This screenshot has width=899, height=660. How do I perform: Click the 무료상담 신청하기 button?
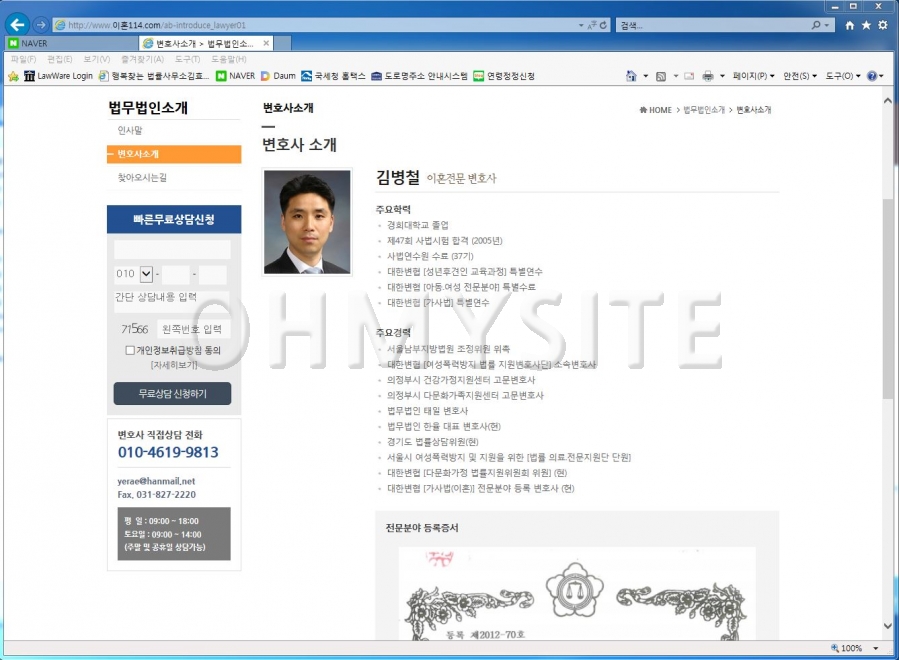point(172,394)
